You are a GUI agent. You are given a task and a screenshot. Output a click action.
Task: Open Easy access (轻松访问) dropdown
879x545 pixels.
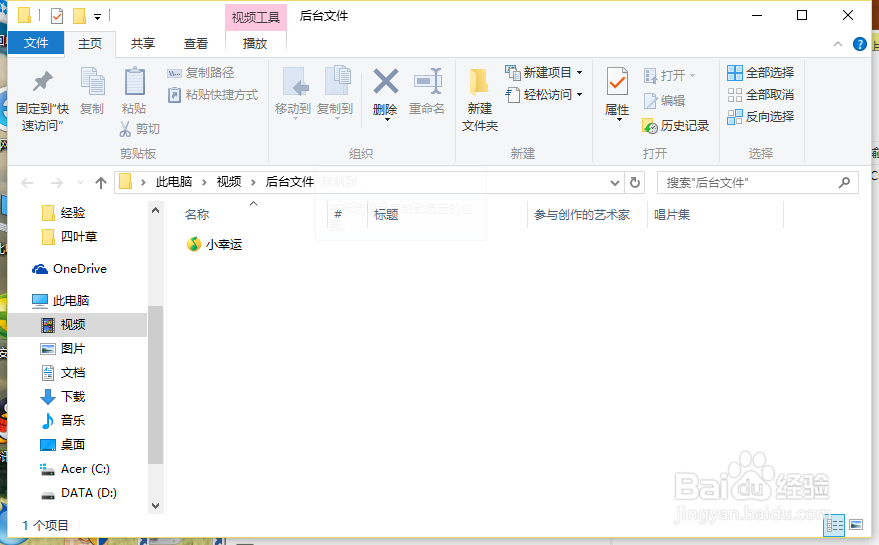pos(544,95)
